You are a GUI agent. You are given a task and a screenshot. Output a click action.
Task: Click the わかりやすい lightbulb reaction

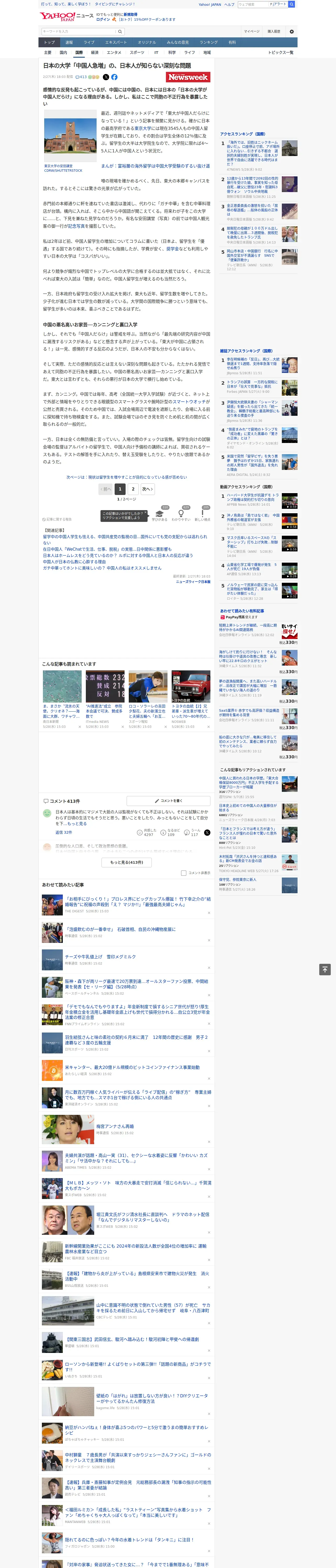pyautogui.click(x=181, y=513)
